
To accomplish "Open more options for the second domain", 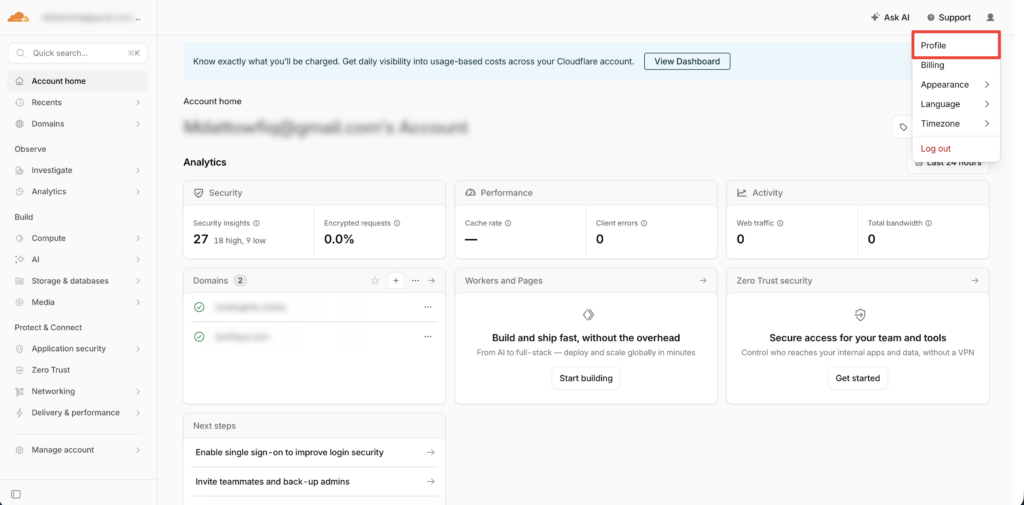I will (x=428, y=337).
